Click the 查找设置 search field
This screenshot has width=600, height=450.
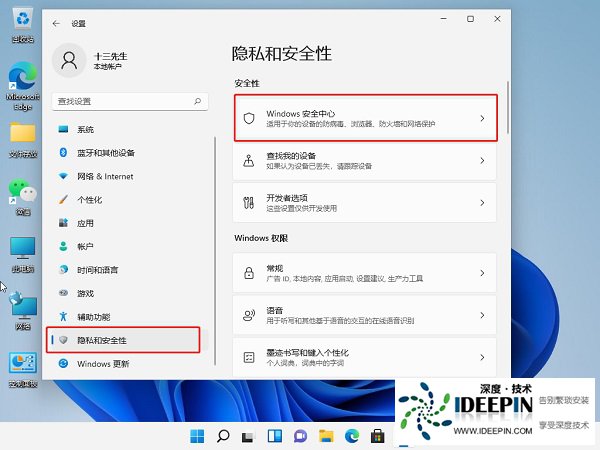tap(130, 101)
